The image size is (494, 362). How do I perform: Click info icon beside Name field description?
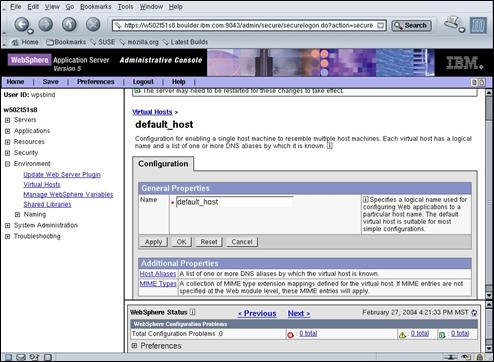click(366, 200)
